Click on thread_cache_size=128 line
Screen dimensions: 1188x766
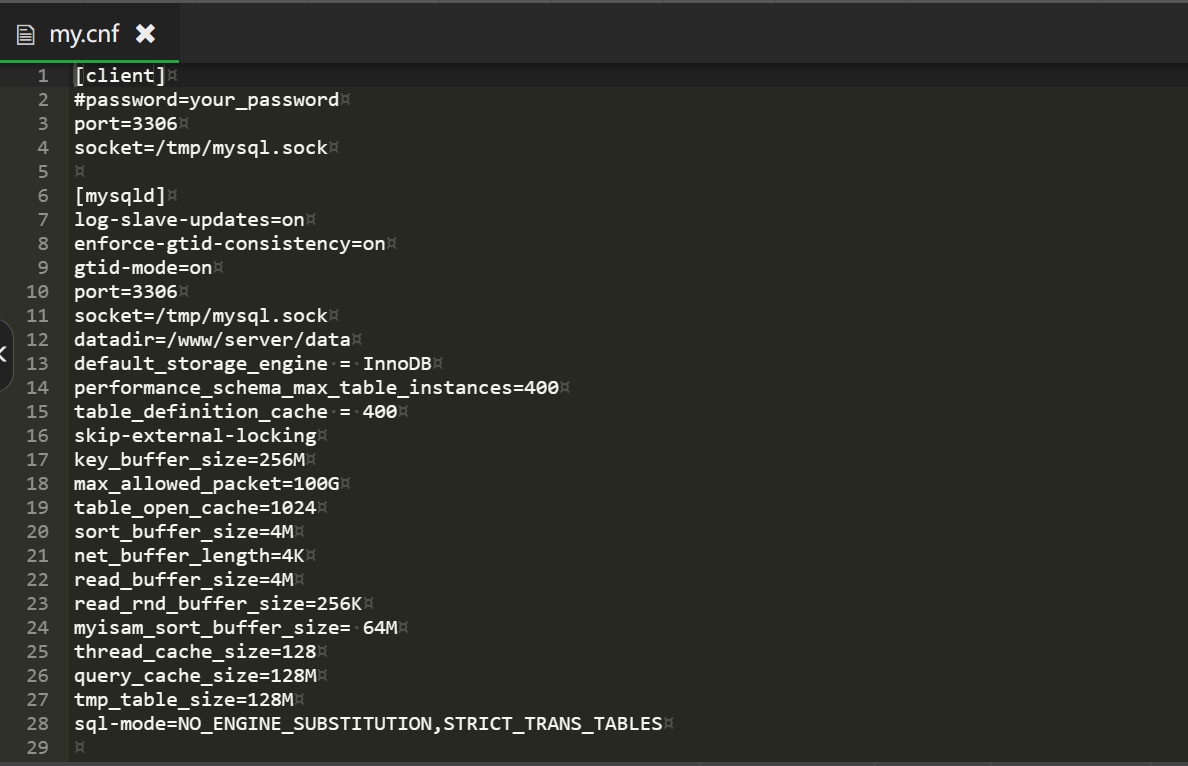tap(195, 652)
